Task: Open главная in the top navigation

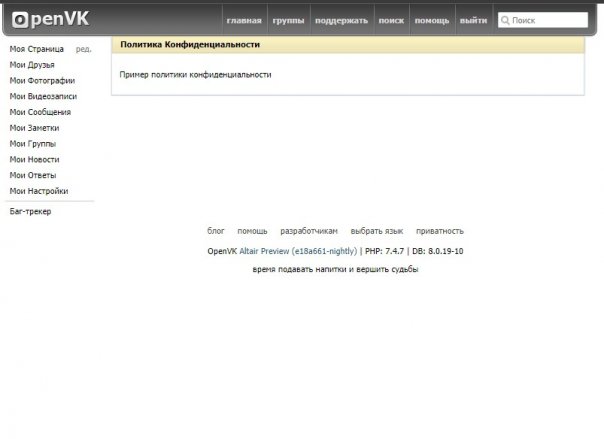Action: pyautogui.click(x=244, y=20)
